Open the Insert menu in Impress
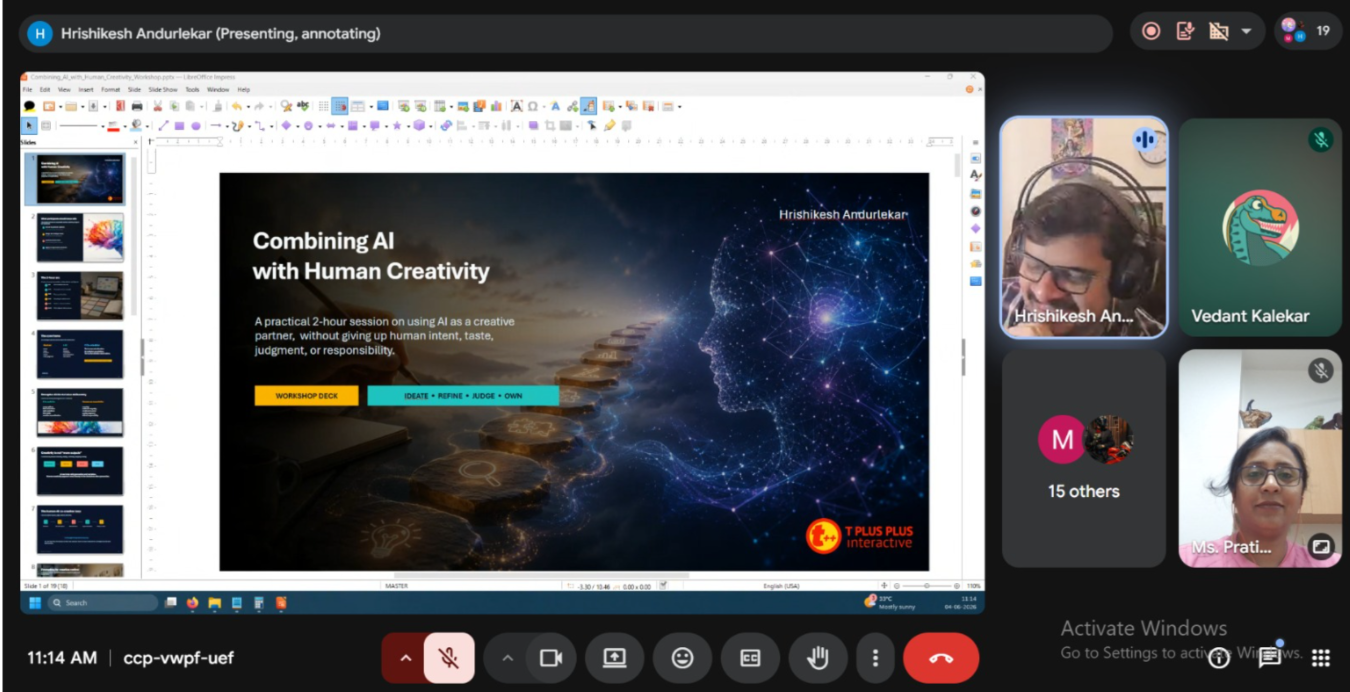 (x=86, y=90)
